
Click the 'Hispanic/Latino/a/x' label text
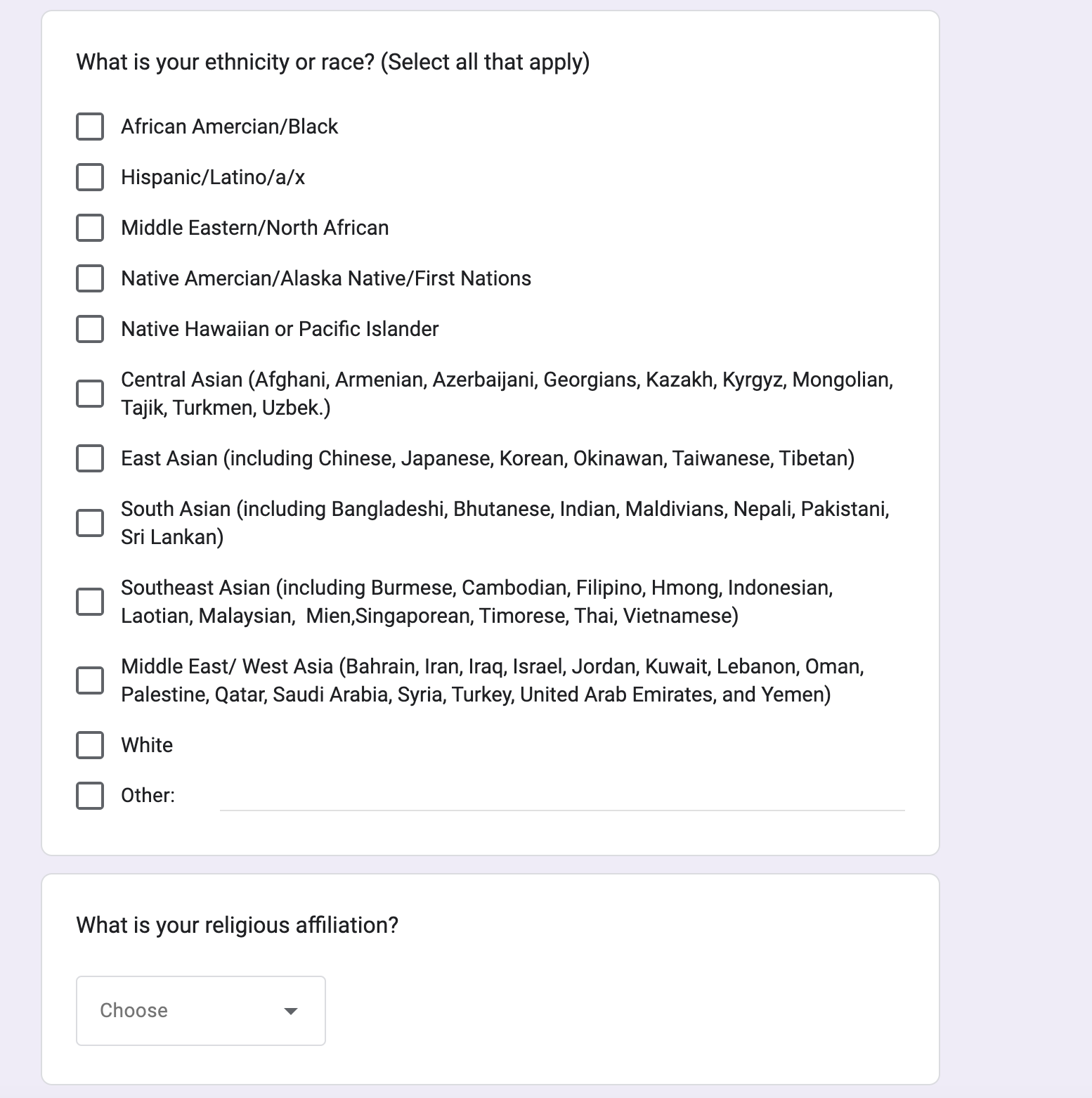[x=213, y=177]
